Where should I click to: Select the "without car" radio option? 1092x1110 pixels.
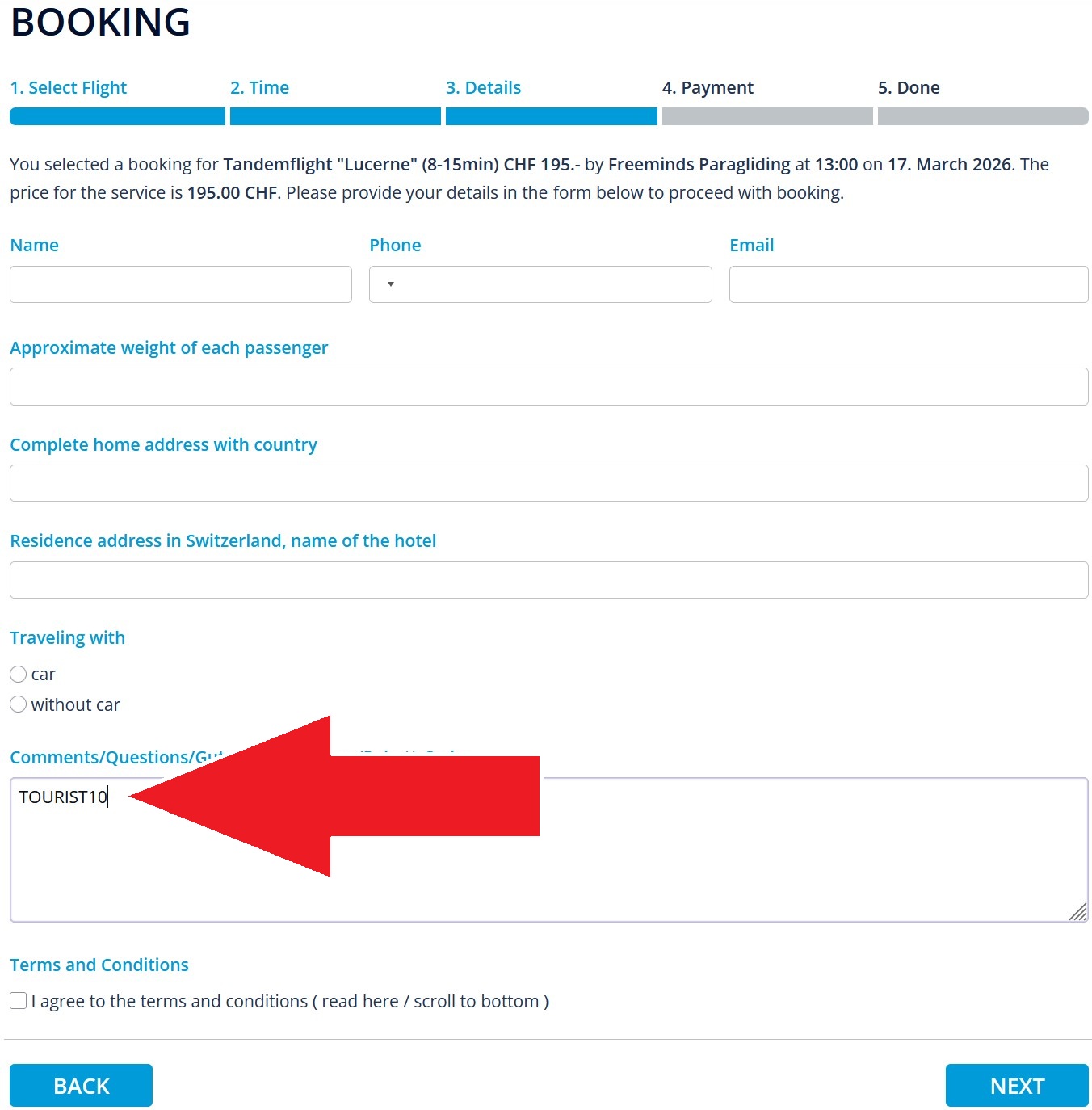click(x=19, y=705)
